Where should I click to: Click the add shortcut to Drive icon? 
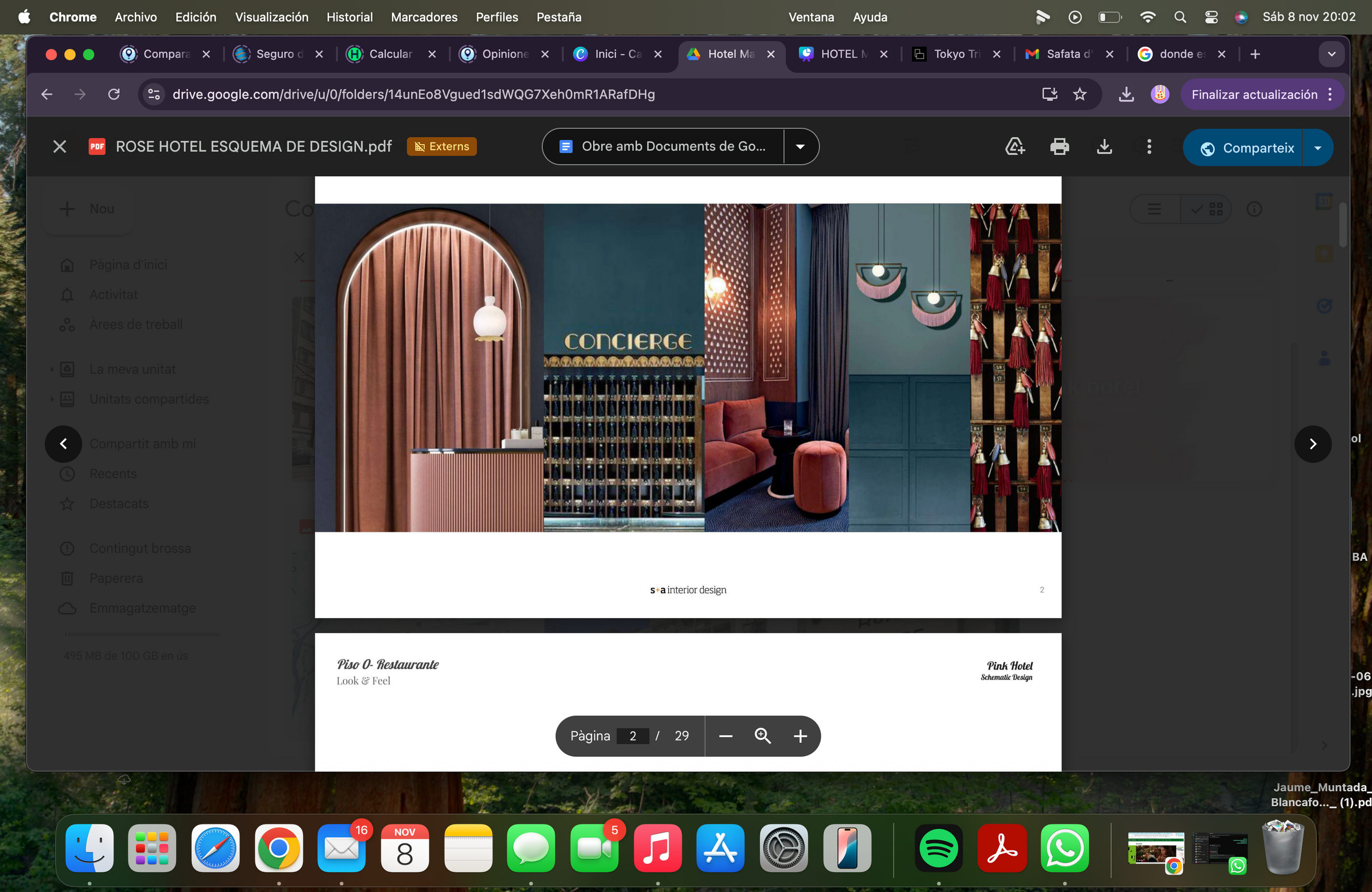[1015, 147]
